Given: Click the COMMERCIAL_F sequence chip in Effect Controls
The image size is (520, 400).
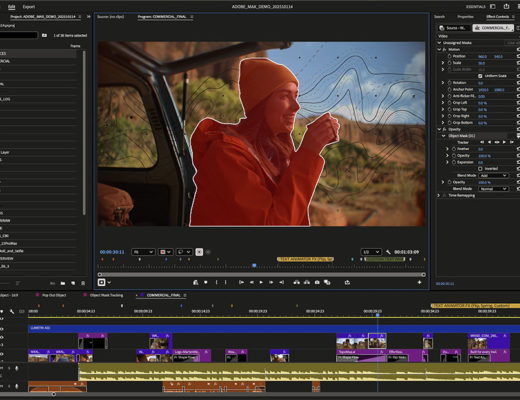Looking at the screenshot, I should point(493,28).
